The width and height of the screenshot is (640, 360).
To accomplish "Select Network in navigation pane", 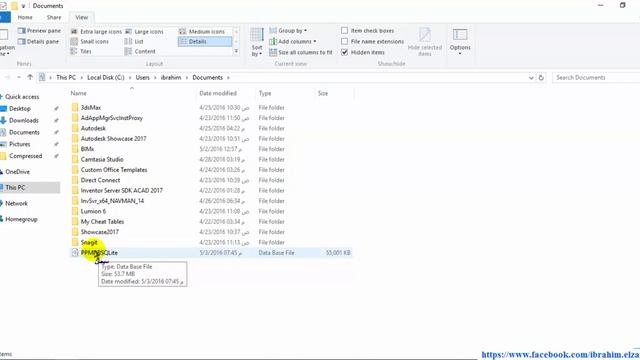I will coord(16,203).
